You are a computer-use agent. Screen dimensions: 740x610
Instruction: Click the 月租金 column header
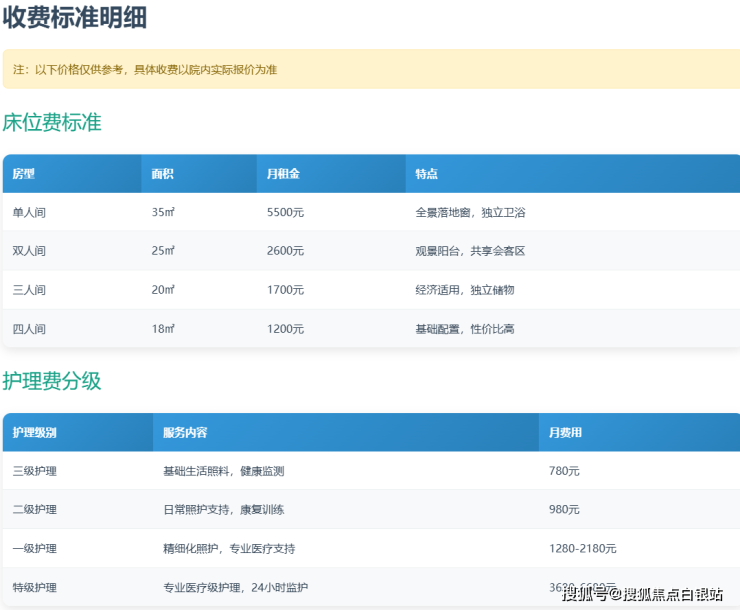pyautogui.click(x=283, y=174)
